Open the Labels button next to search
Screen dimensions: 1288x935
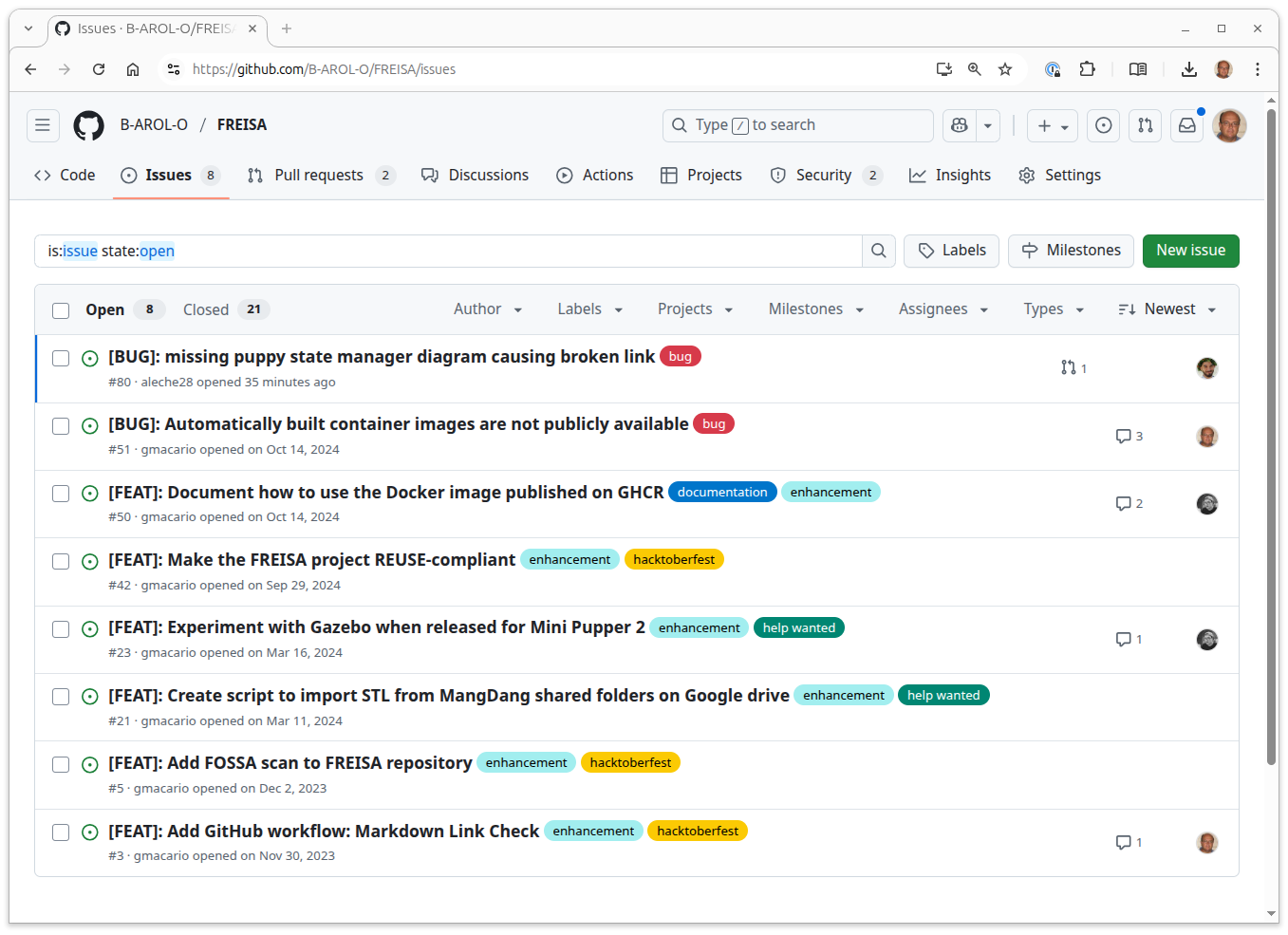(x=951, y=251)
